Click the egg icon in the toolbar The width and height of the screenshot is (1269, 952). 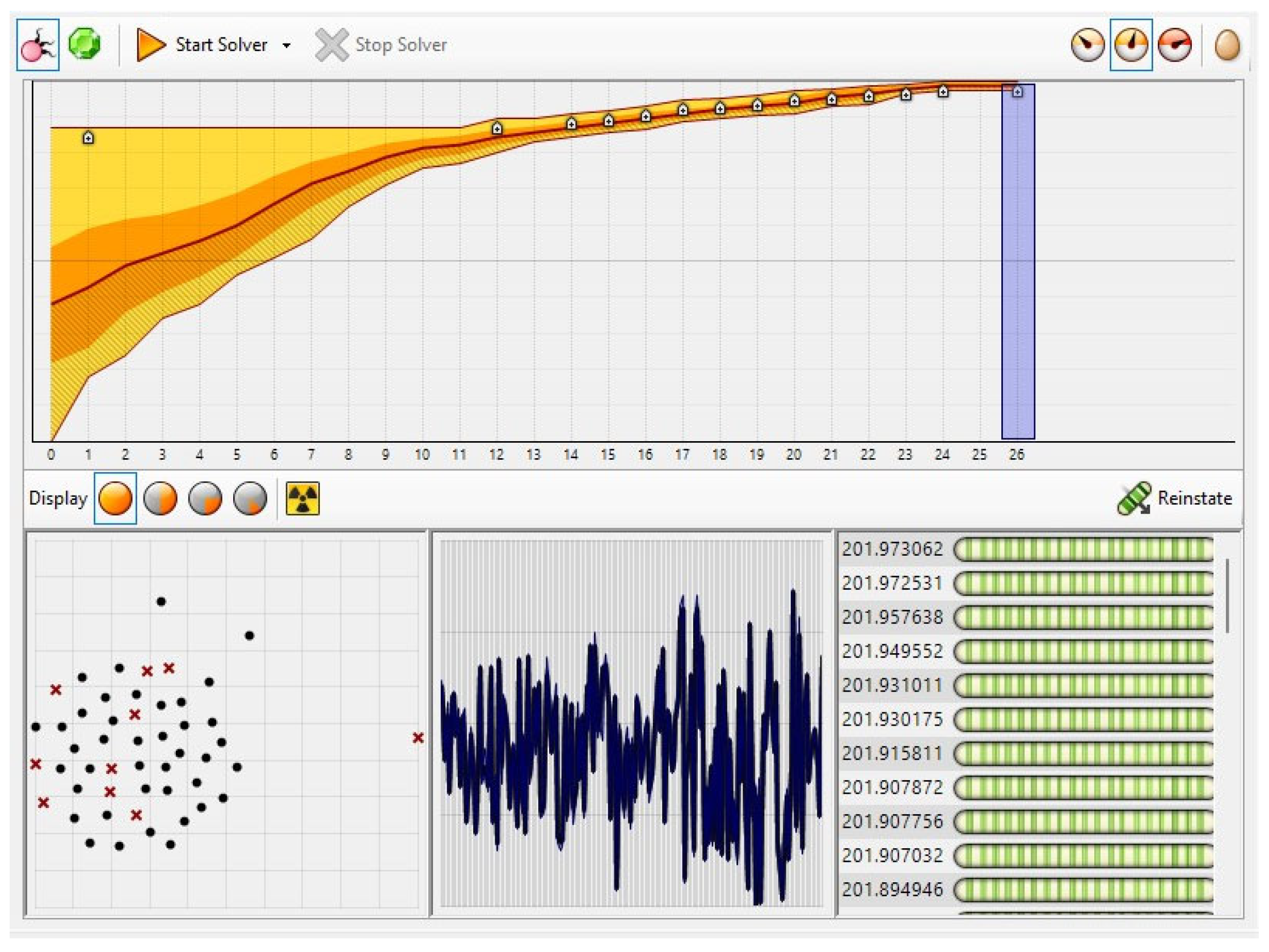[1227, 45]
